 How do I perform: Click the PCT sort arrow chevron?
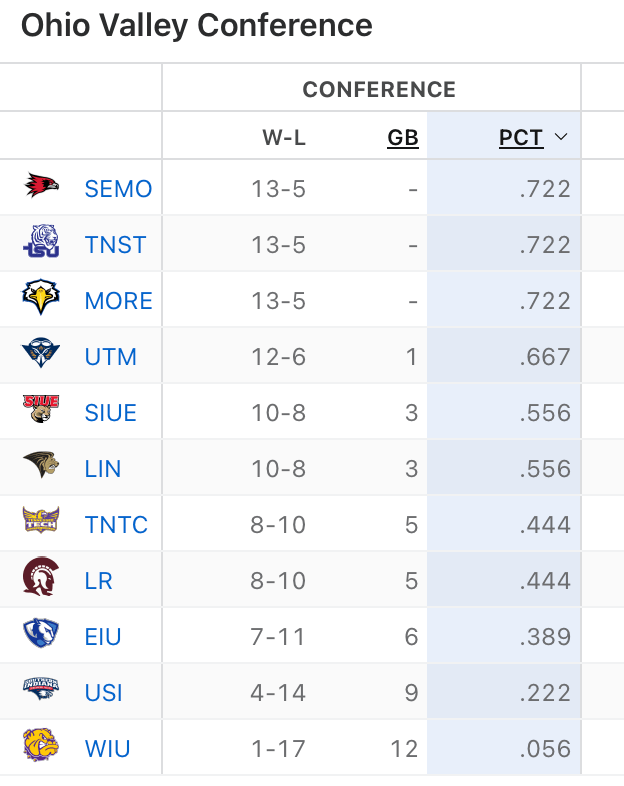tap(561, 138)
